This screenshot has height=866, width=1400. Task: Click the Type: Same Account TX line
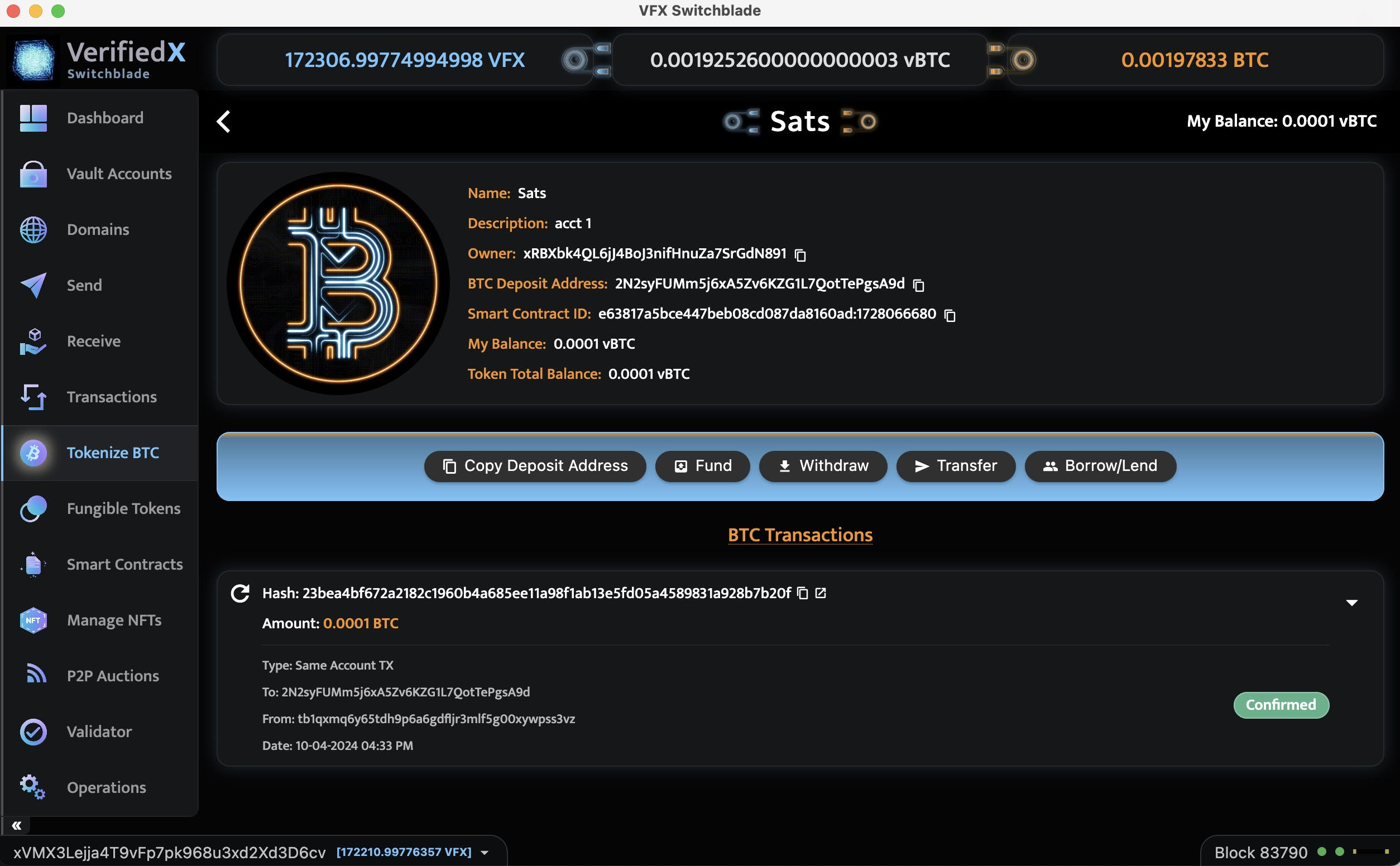pos(328,666)
